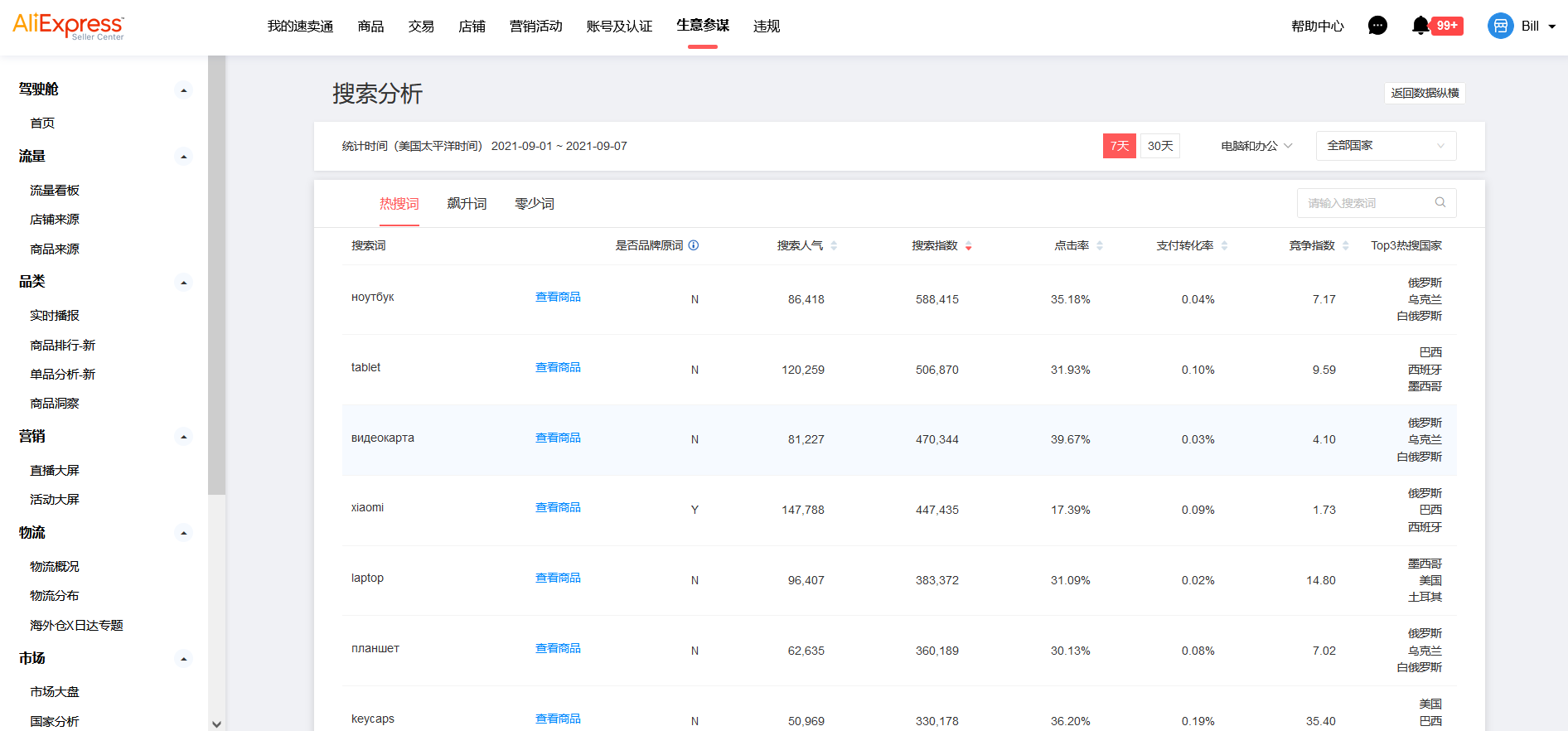Viewport: 1568px width, 731px height.
Task: Focus the 请输入搜索词 search field
Action: pyautogui.click(x=1377, y=203)
